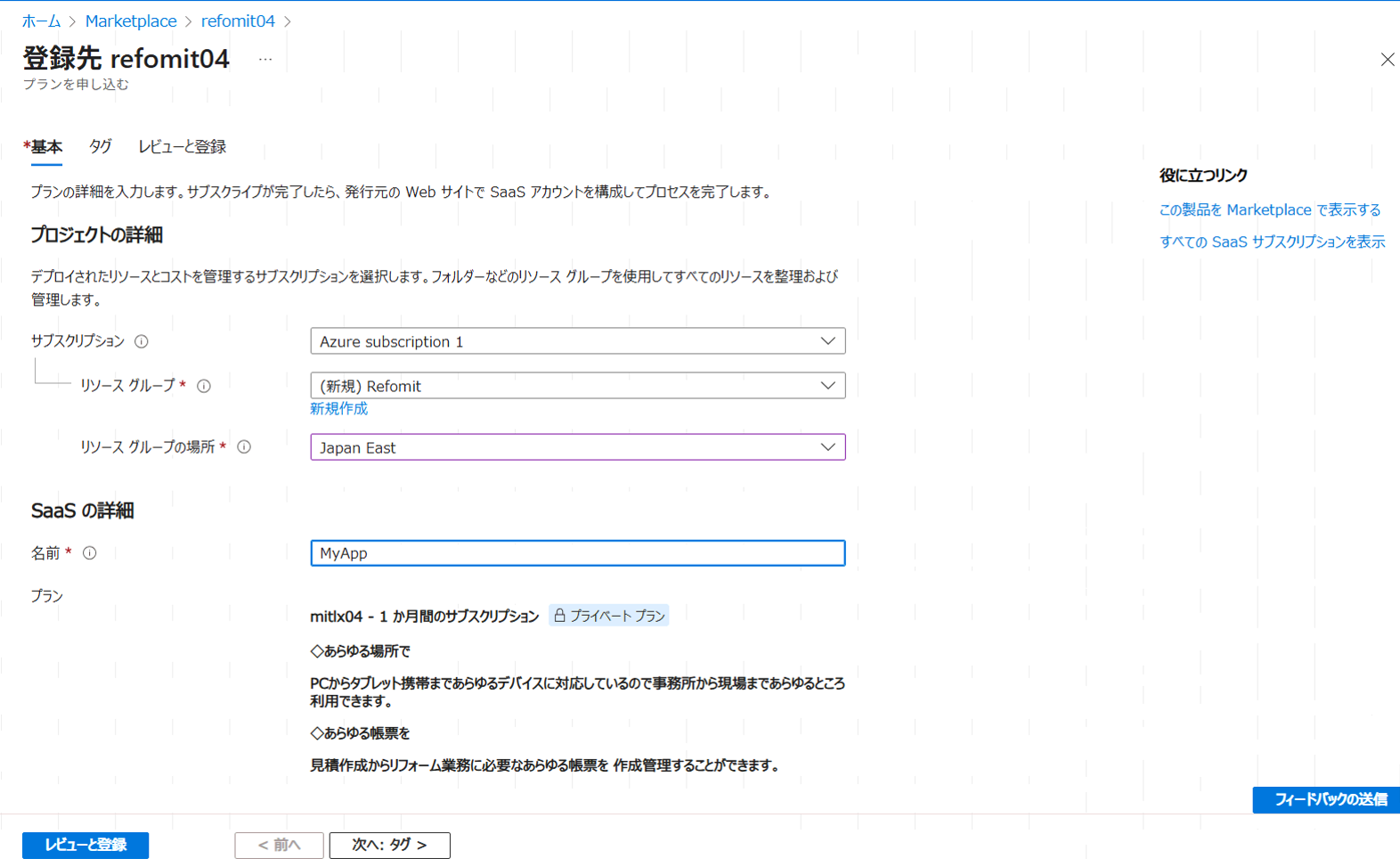
Task: Select the 基本 tab
Action: point(45,146)
